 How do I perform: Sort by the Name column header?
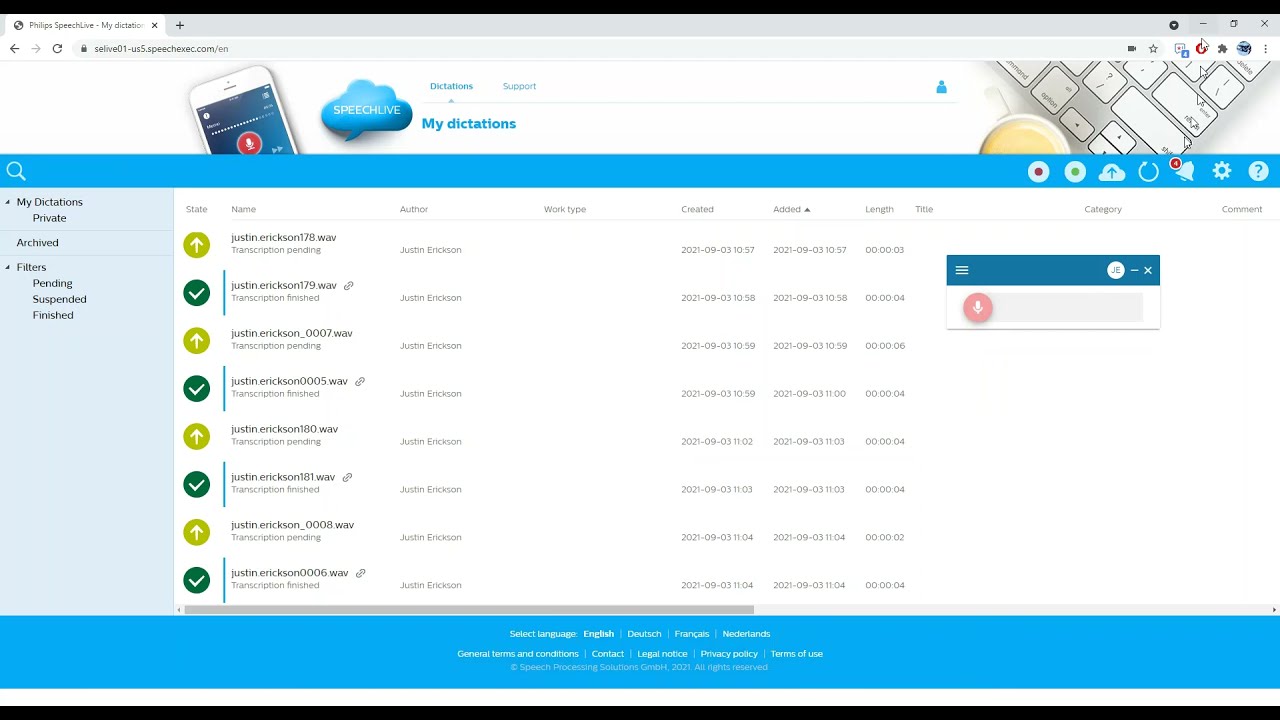(243, 209)
